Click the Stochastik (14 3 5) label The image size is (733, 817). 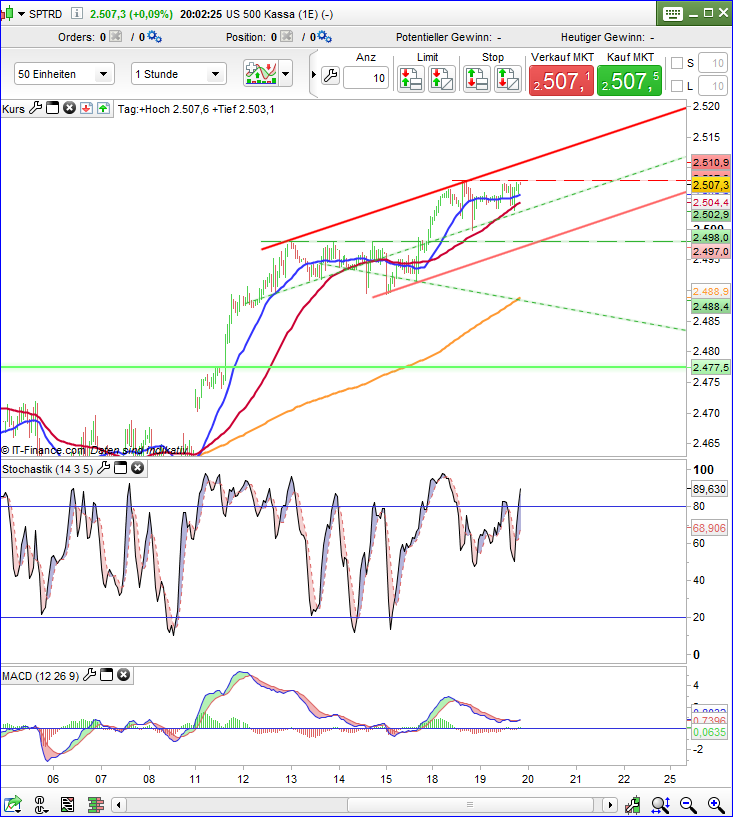tap(47, 469)
